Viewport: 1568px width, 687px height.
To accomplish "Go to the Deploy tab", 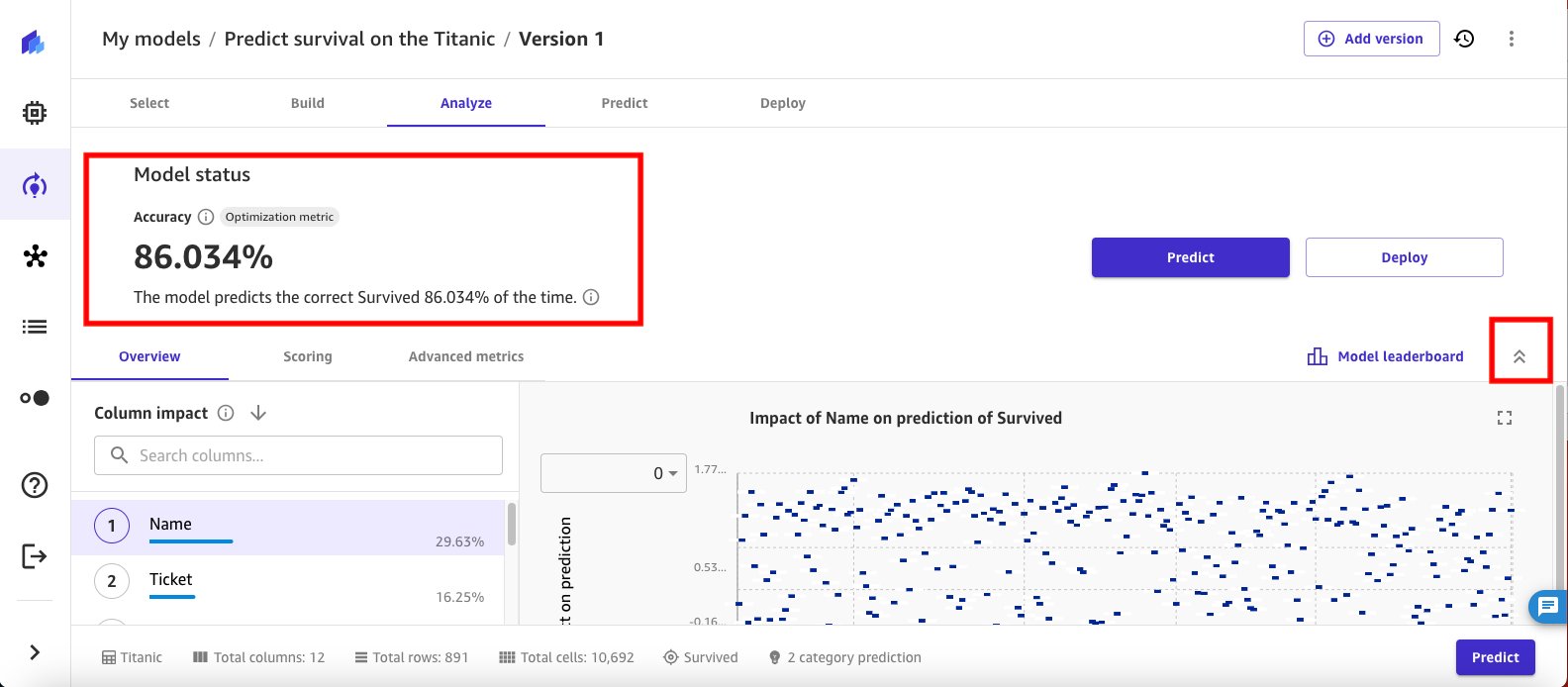I will [x=783, y=103].
